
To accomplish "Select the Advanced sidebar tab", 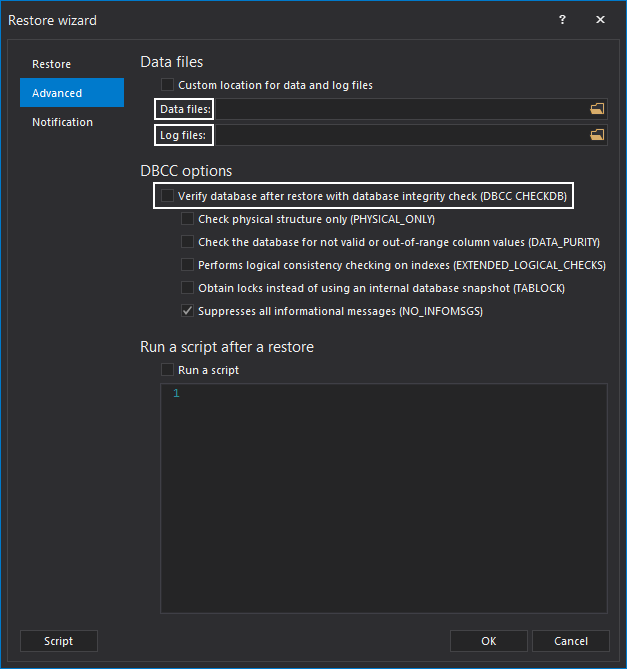I will coord(57,93).
